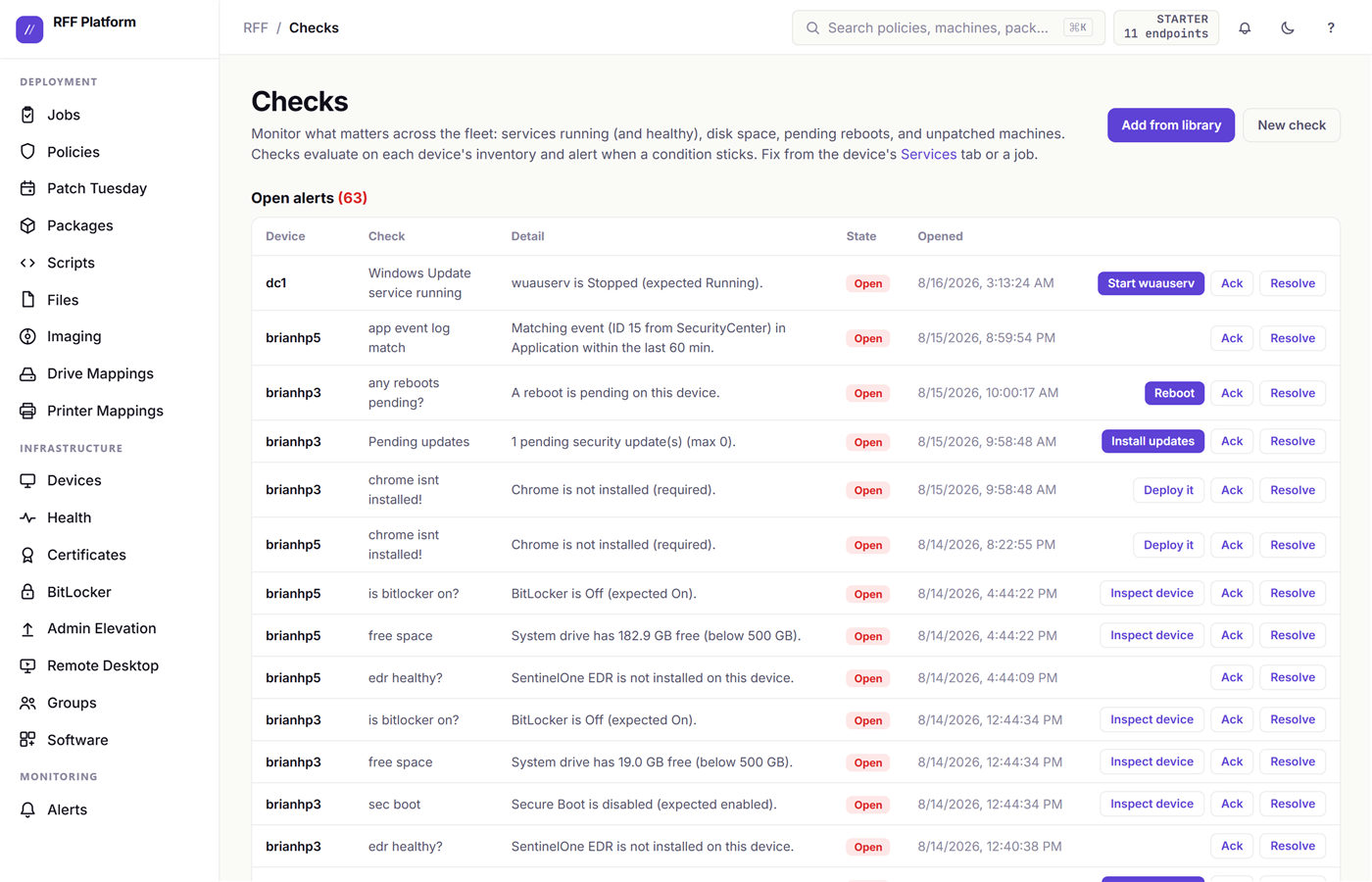Click the Admin Elevation arrow icon
1372x882 pixels.
[x=27, y=628]
